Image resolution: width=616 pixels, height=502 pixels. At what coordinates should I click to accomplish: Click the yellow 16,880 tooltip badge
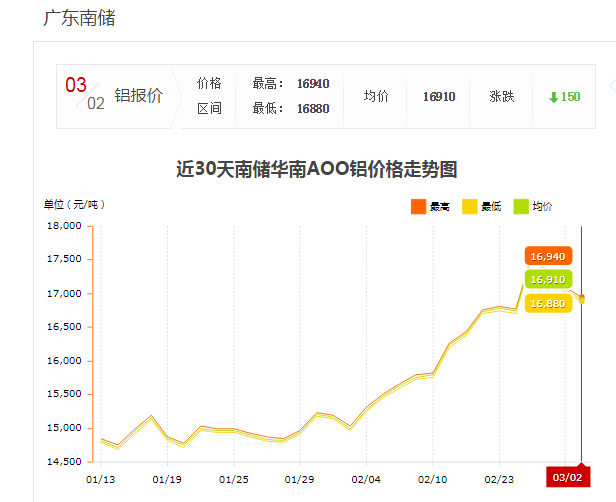tap(548, 303)
